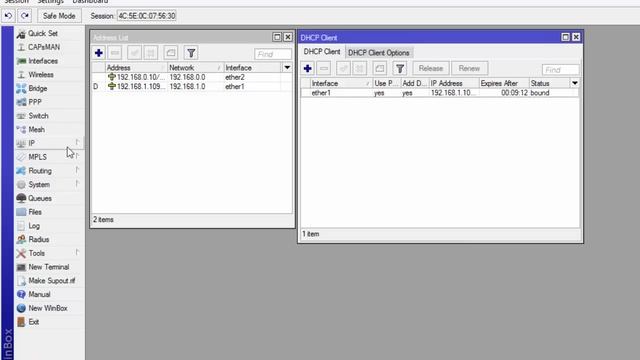Open New Terminal from the sidebar

49,267
